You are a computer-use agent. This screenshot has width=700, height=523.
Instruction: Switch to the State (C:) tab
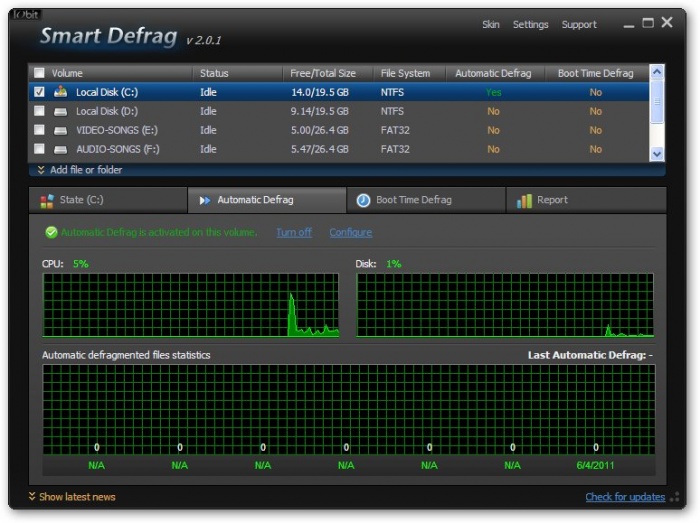pyautogui.click(x=108, y=200)
